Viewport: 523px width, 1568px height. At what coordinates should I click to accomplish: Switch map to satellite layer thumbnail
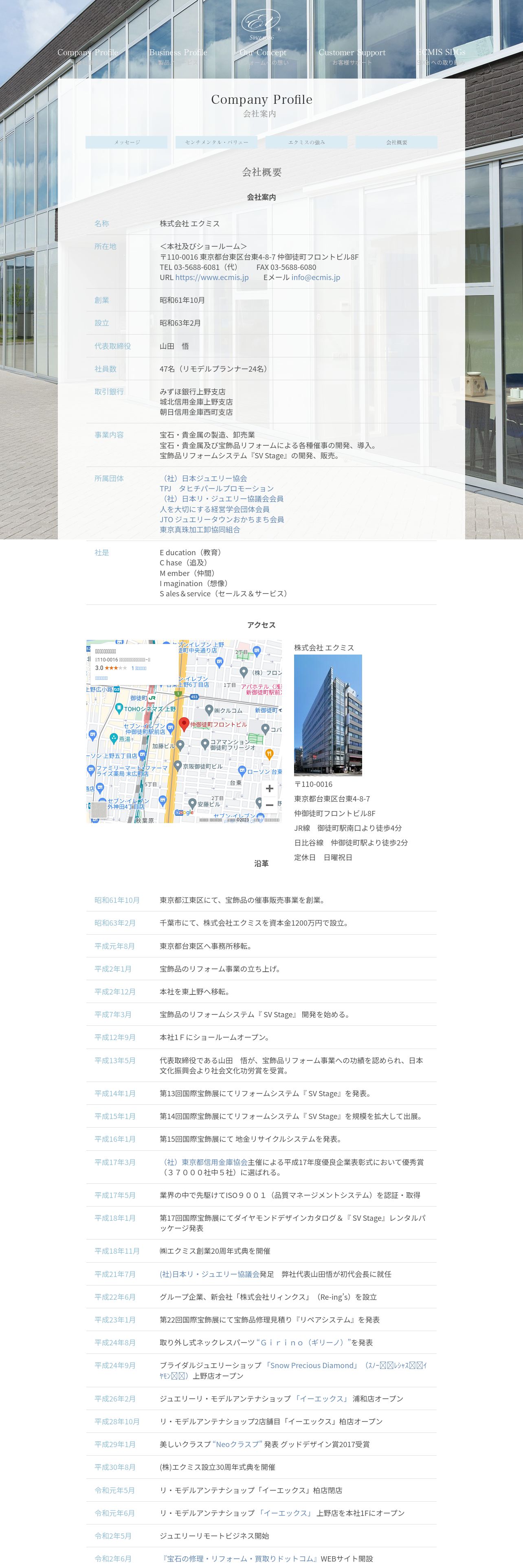(99, 810)
